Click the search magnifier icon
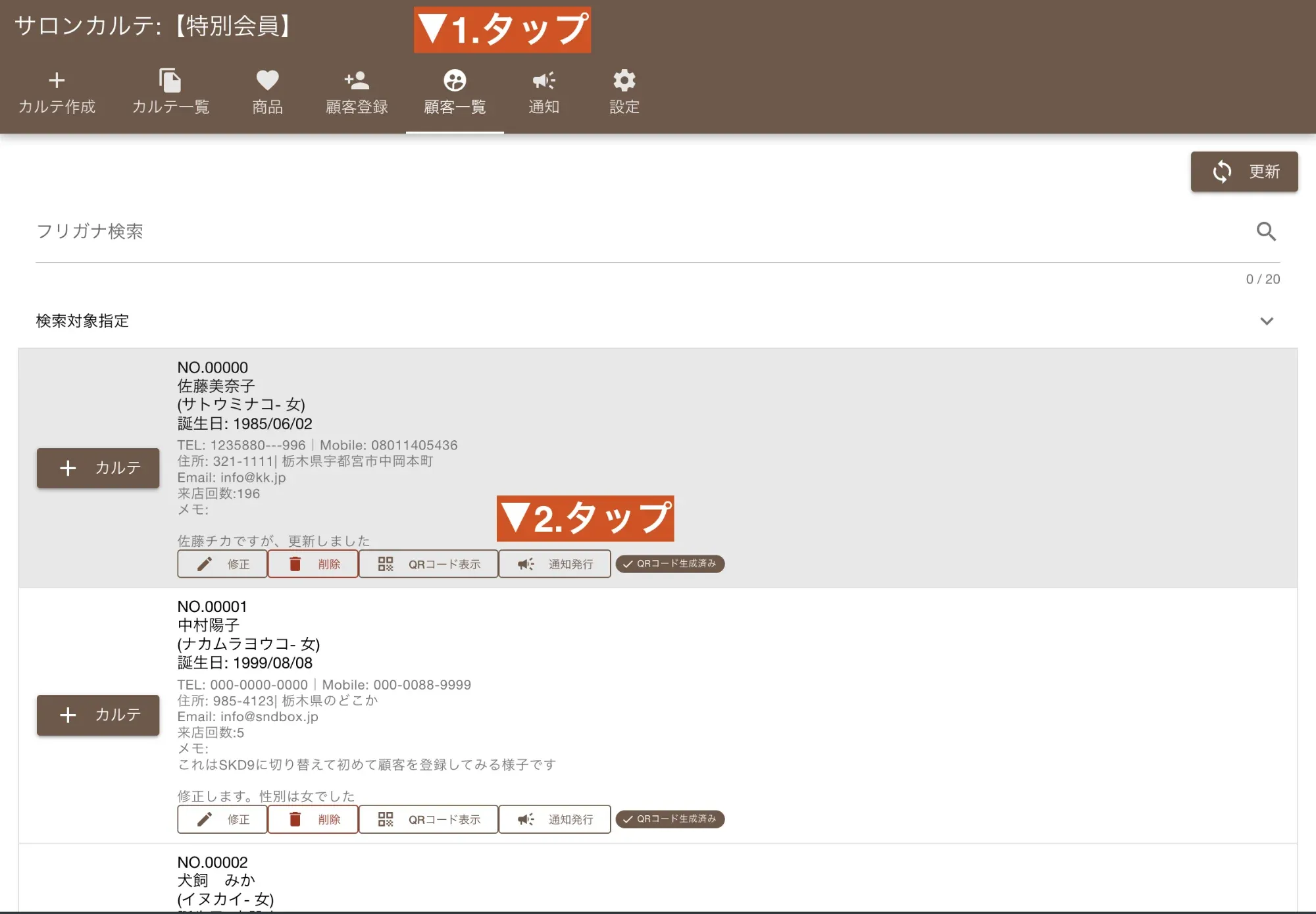This screenshot has width=1316, height=914. (1266, 232)
